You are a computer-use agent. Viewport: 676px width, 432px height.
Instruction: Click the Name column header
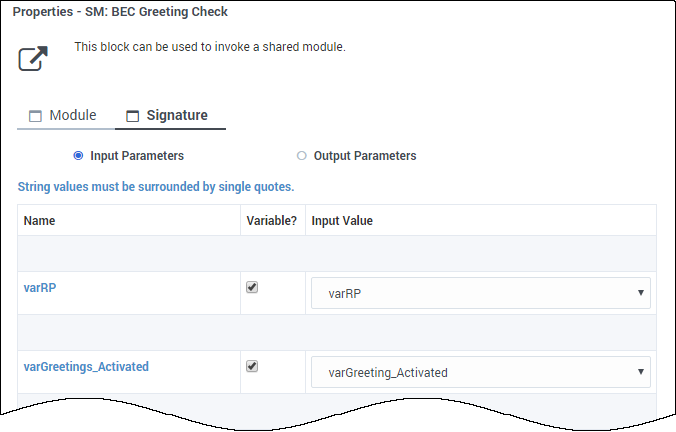(x=40, y=220)
